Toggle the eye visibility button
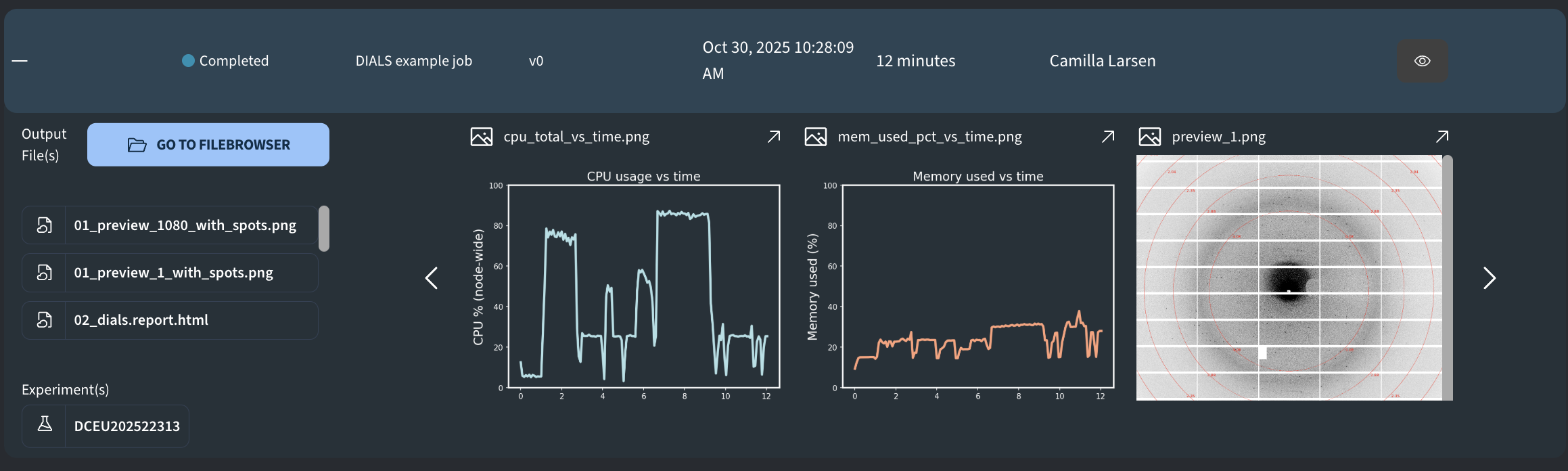 [1423, 61]
